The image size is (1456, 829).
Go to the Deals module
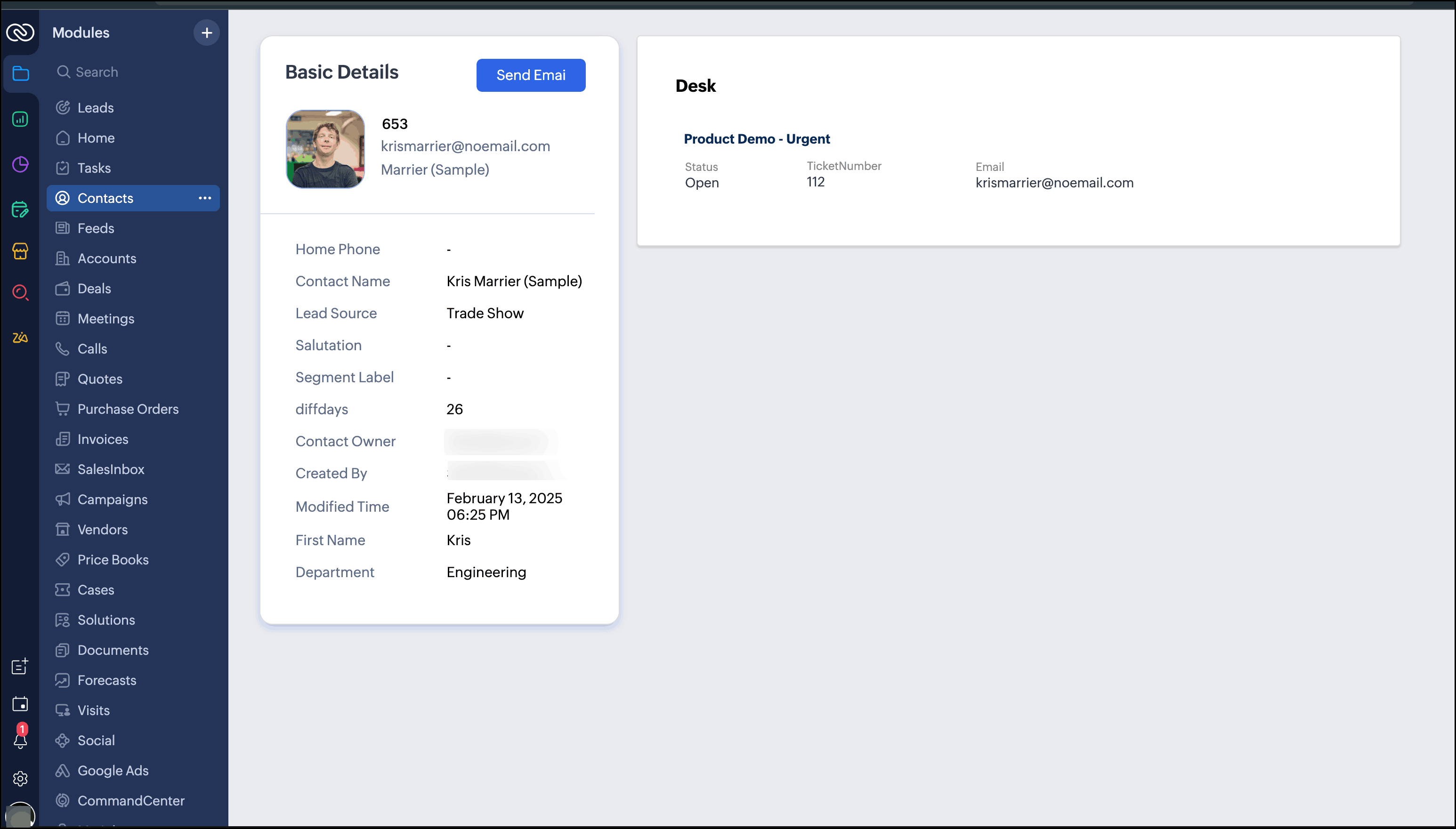coord(94,289)
